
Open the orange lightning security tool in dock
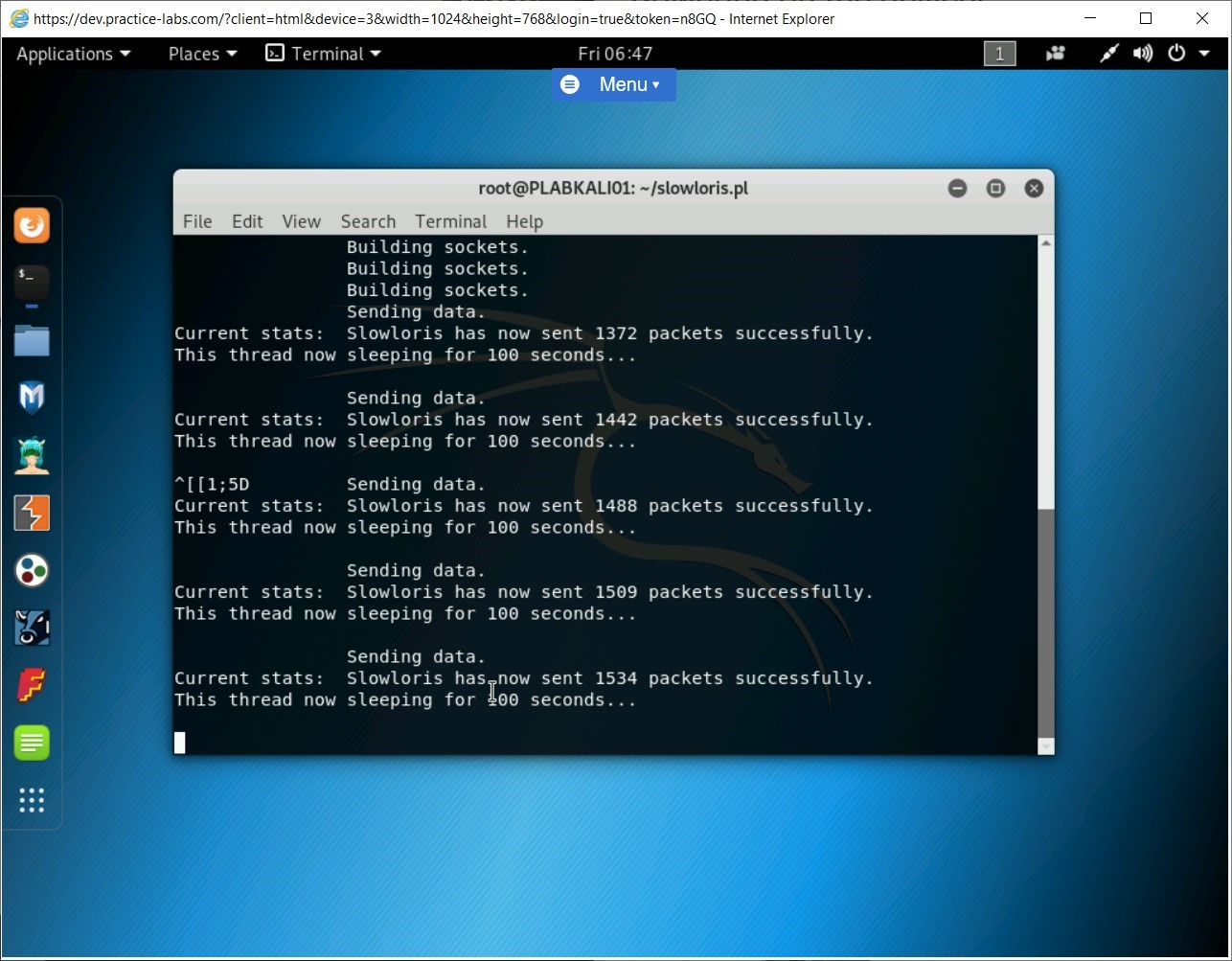(x=32, y=513)
